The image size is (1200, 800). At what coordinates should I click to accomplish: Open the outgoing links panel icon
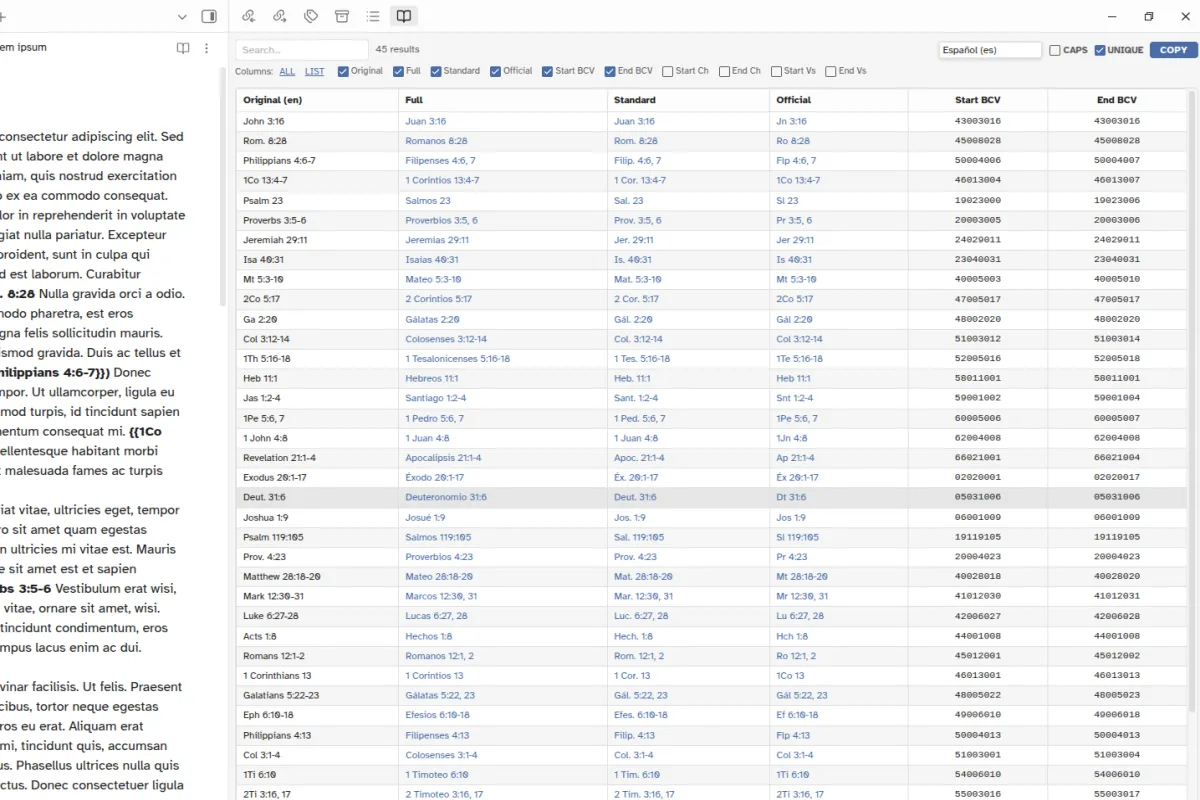click(x=280, y=16)
